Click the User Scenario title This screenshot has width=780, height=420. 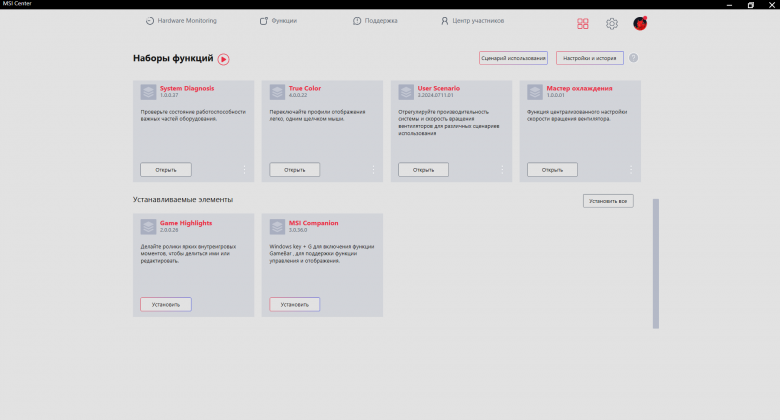pos(439,88)
